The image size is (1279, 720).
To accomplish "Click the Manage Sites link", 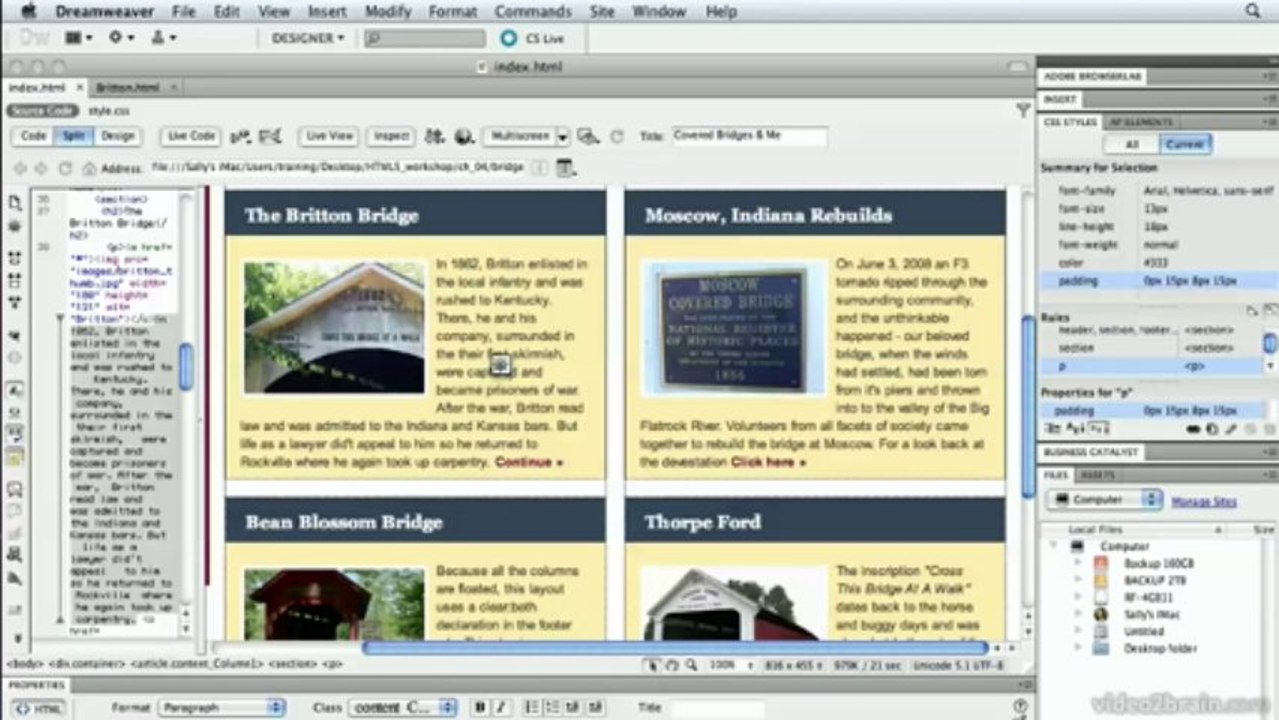I will point(1204,501).
